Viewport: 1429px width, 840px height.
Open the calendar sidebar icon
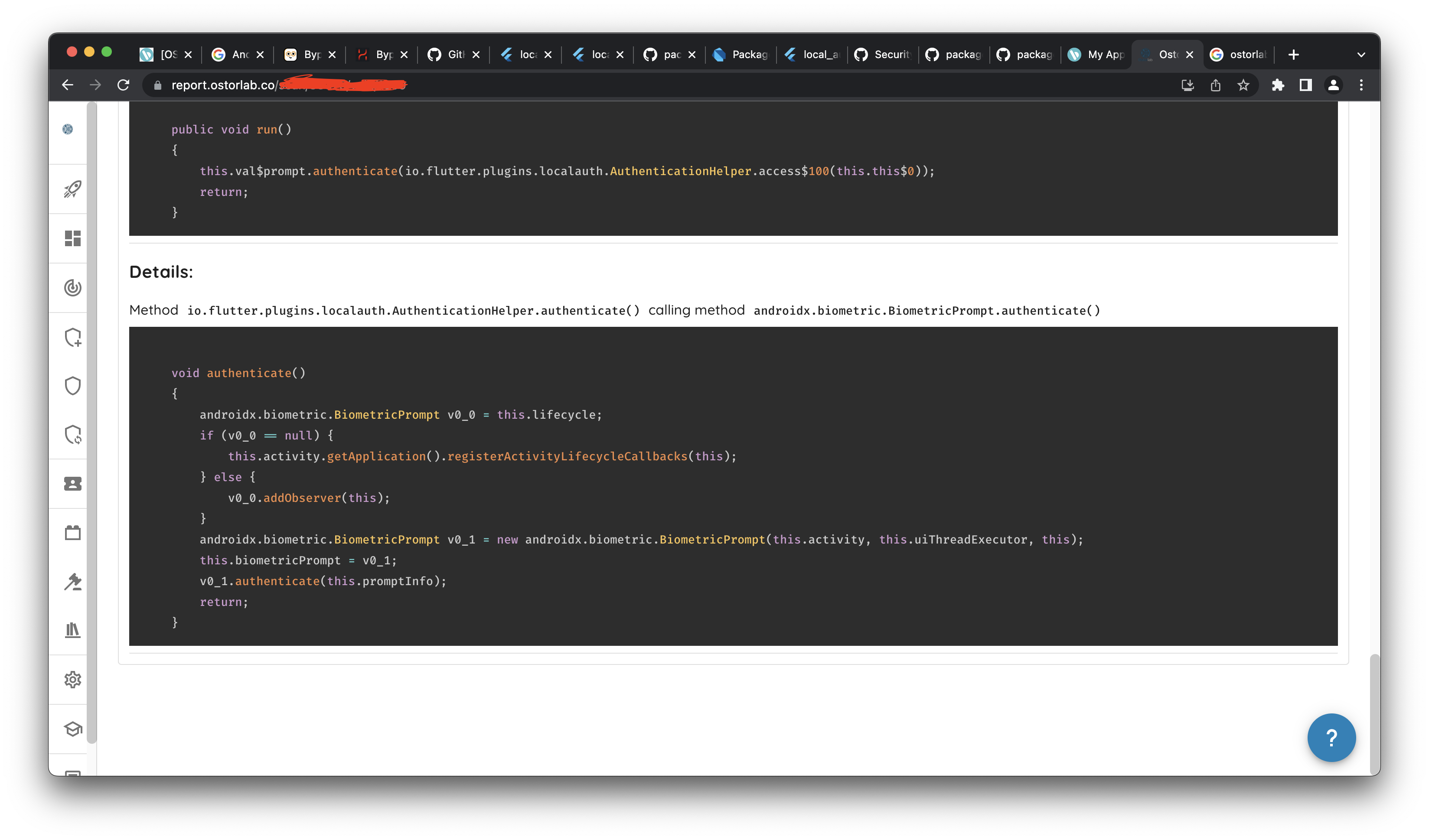(72, 533)
